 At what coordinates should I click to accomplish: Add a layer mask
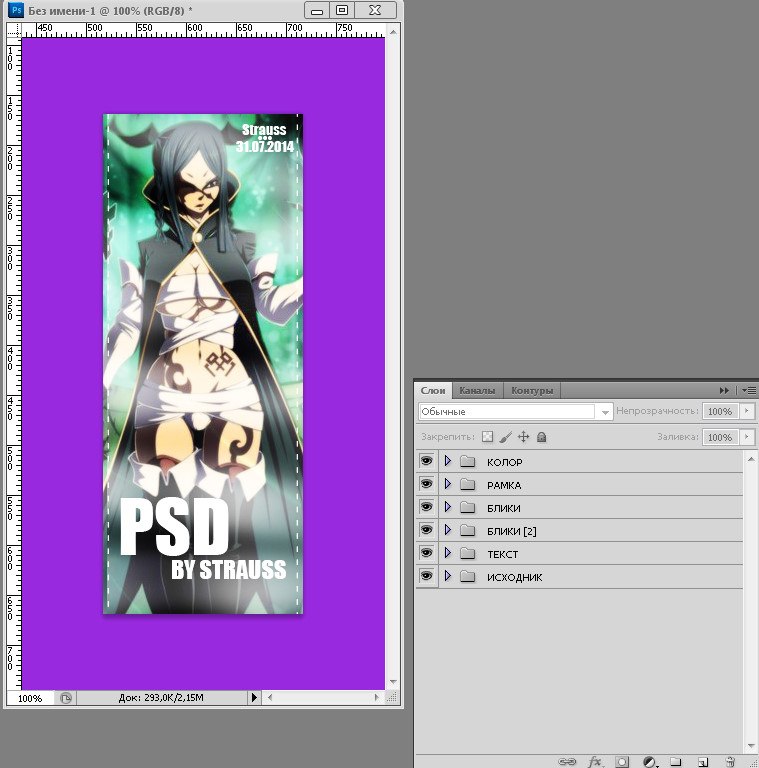(622, 762)
